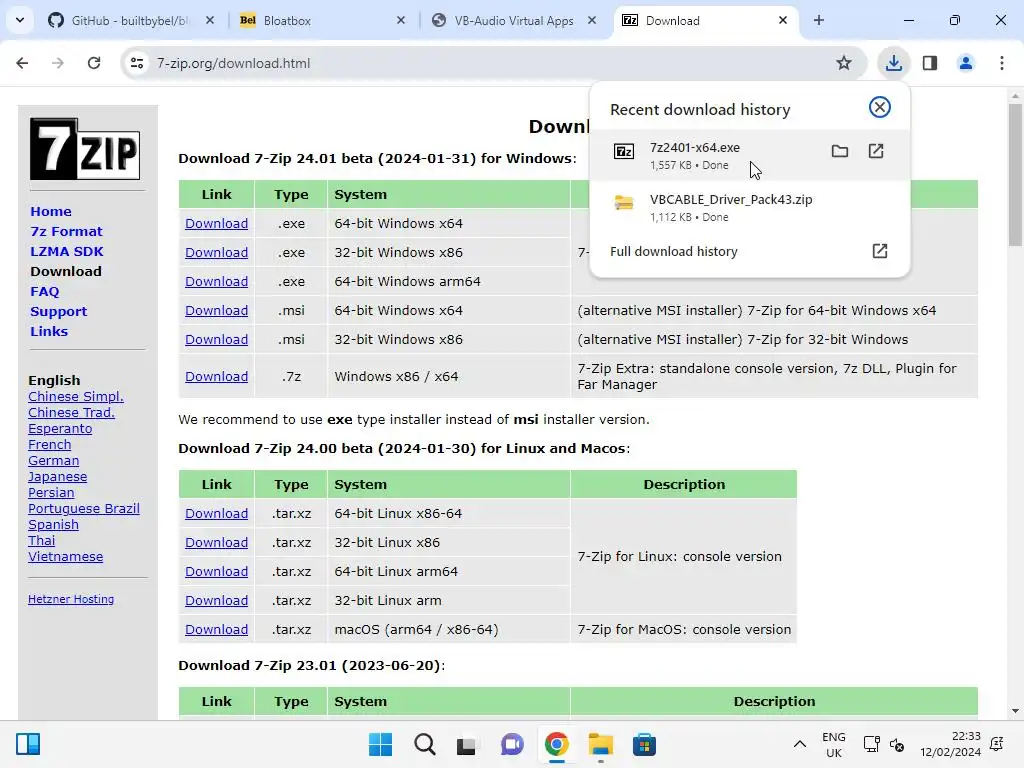Switch site language to Vietnamese
1024x768 pixels.
[x=65, y=556]
